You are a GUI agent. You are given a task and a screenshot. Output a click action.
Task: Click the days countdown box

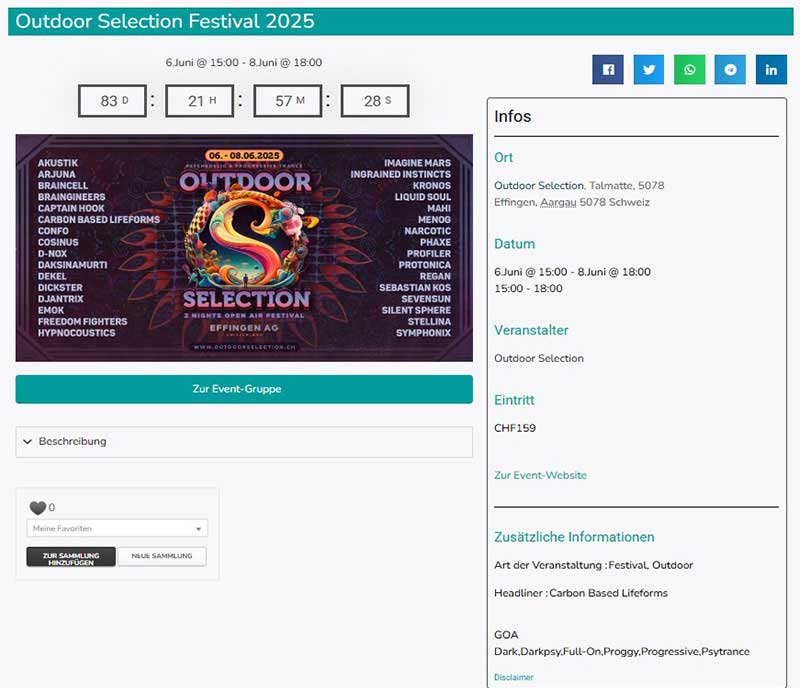[114, 101]
